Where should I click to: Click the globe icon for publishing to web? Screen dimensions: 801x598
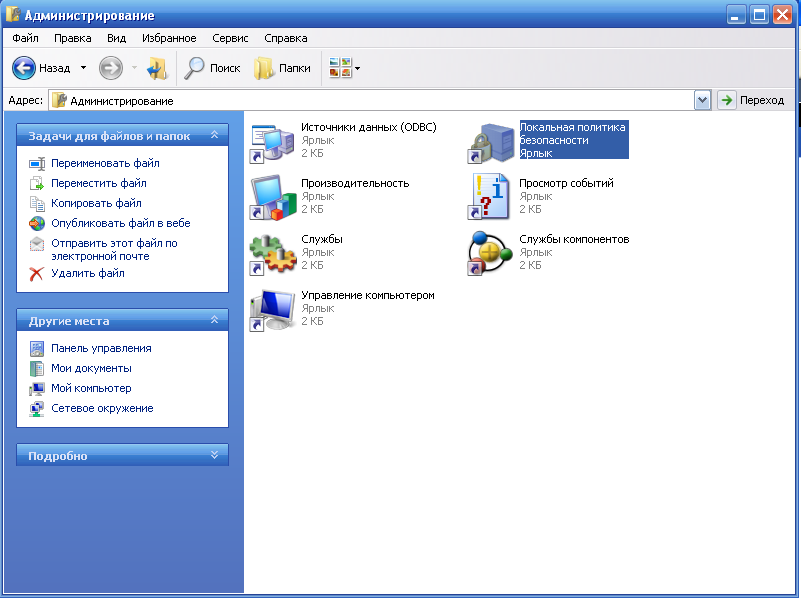pos(37,223)
